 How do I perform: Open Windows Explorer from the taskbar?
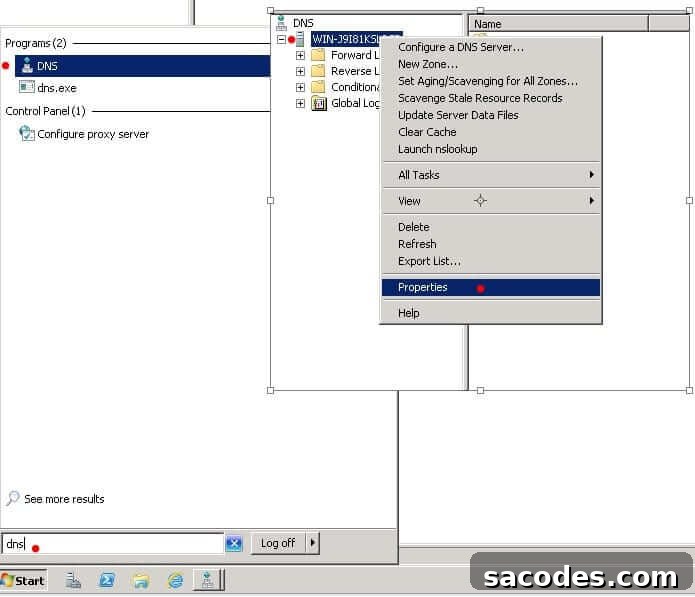point(141,580)
